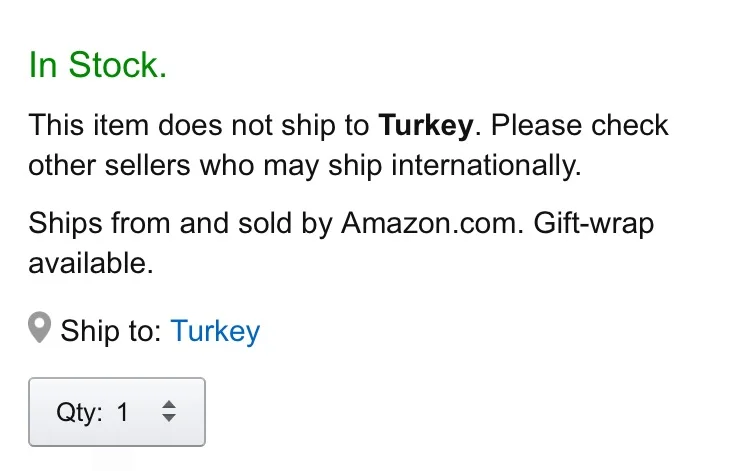Click the green In Stock status text
750x471 pixels.
97,66
